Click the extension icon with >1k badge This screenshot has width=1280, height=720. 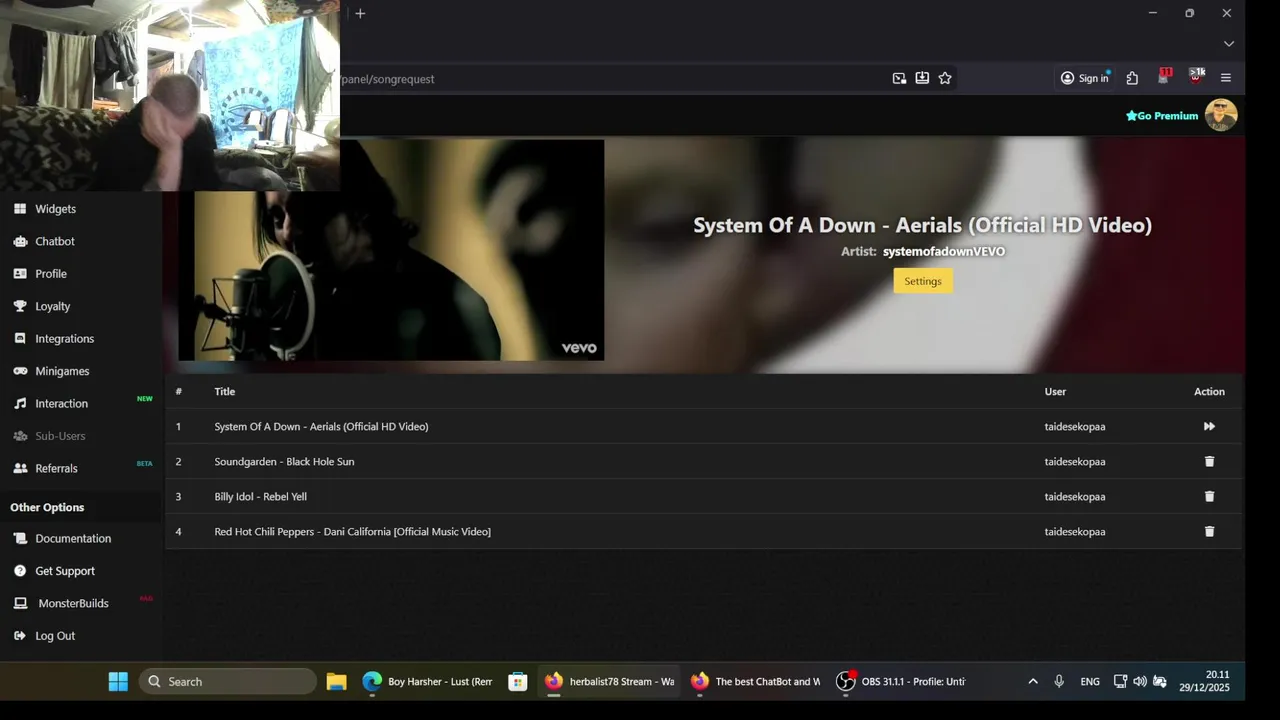(1196, 77)
